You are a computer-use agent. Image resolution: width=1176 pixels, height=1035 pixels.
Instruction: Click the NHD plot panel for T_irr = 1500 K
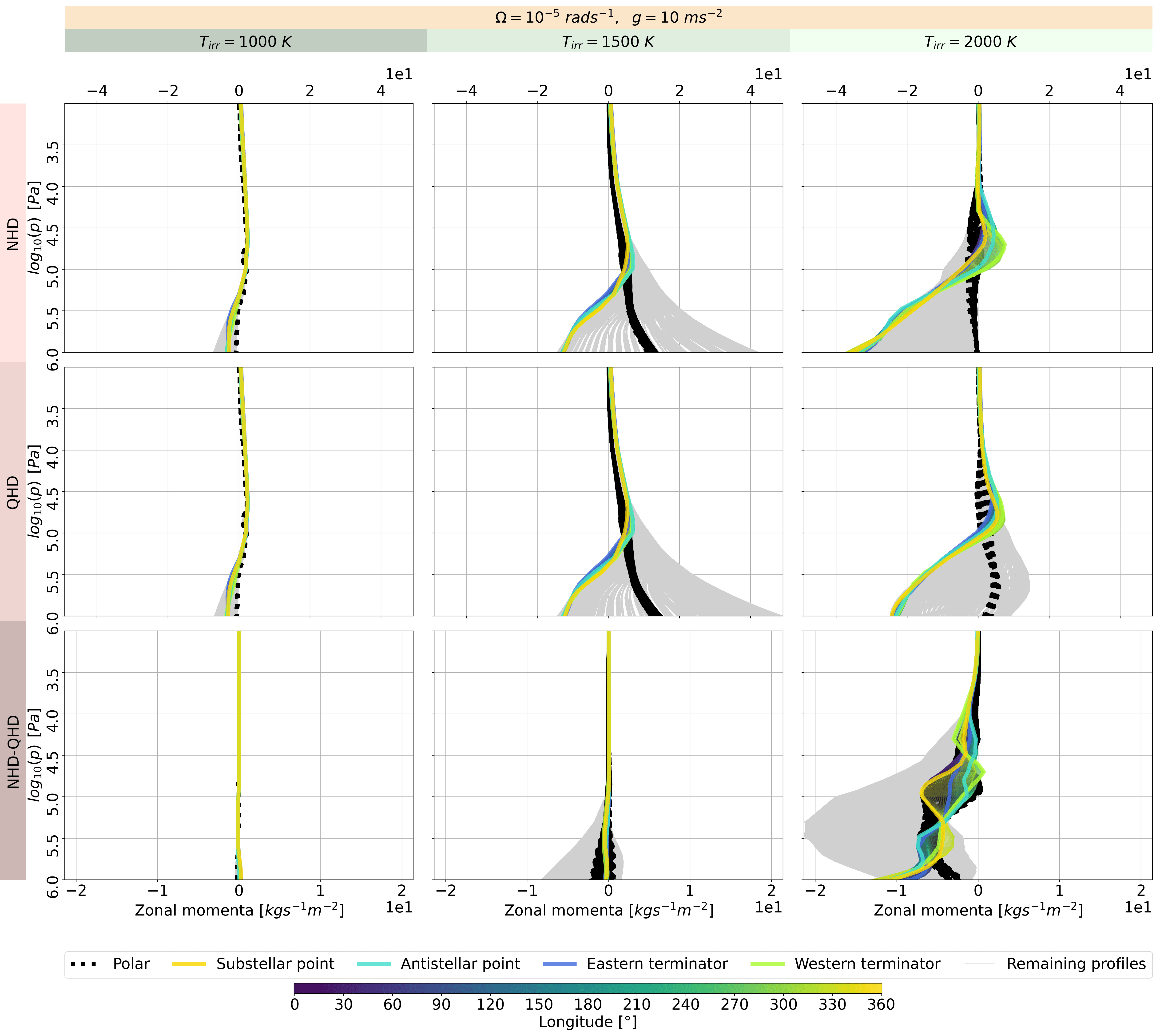[x=608, y=228]
